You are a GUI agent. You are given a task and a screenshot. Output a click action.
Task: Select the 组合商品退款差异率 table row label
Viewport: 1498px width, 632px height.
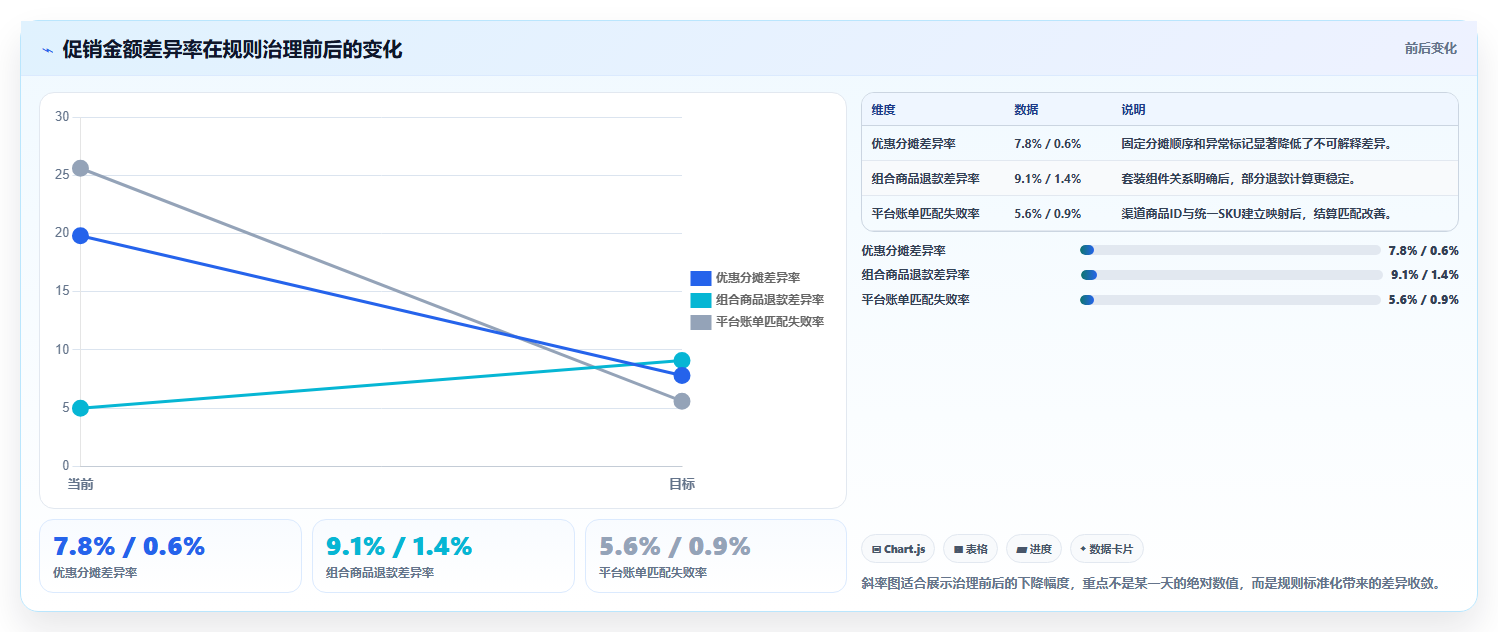(x=925, y=179)
